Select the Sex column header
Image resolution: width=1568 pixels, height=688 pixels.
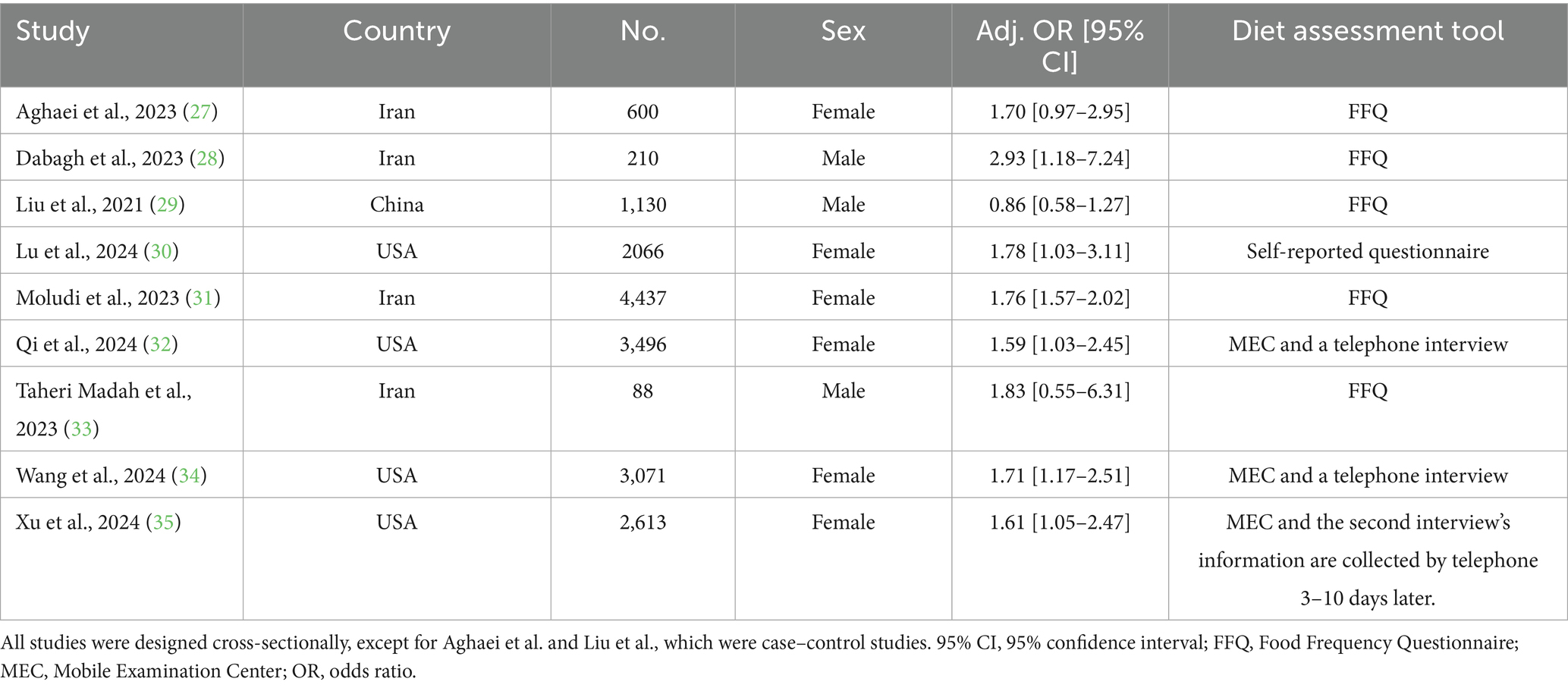coord(843,31)
